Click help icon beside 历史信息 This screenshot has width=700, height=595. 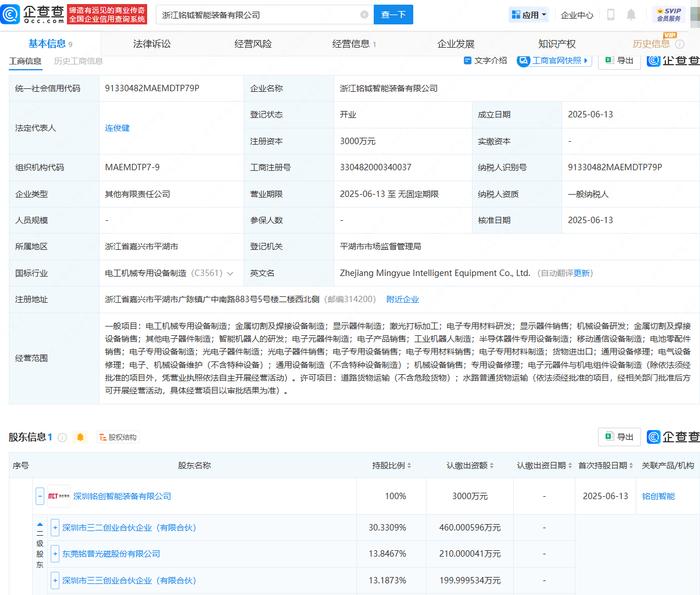coord(679,44)
